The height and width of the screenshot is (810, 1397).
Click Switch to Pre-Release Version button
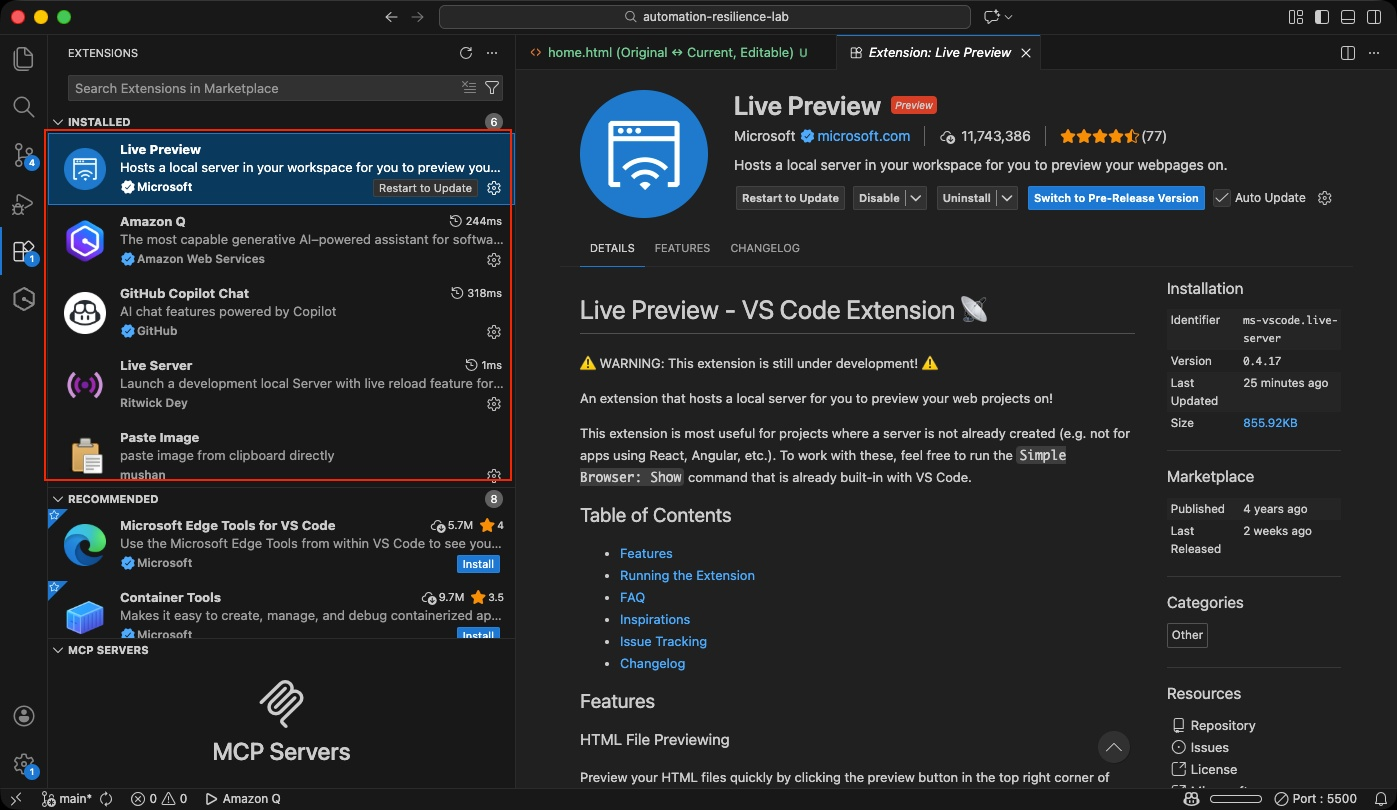(1116, 198)
